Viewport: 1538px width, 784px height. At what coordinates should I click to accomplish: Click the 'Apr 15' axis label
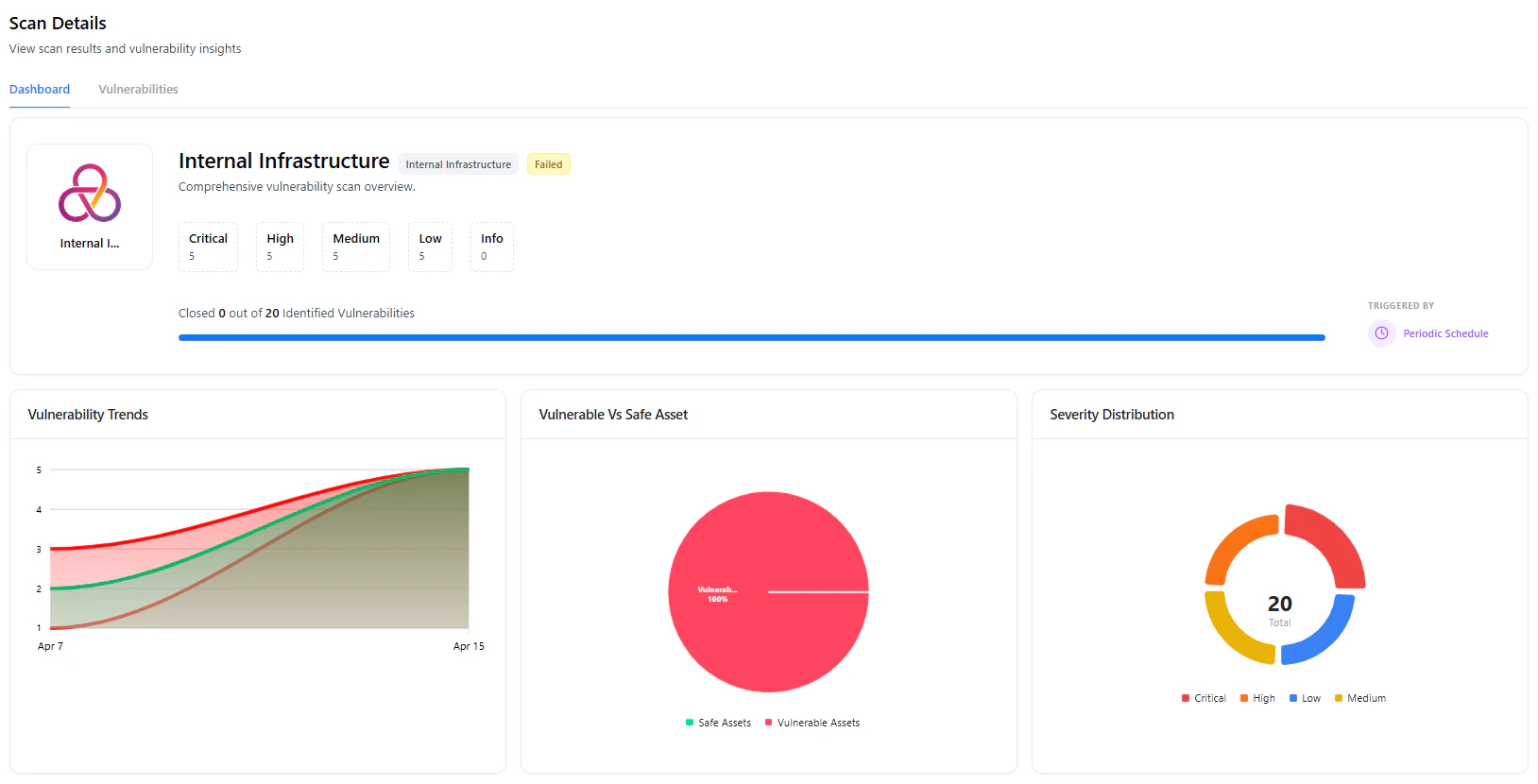(469, 646)
